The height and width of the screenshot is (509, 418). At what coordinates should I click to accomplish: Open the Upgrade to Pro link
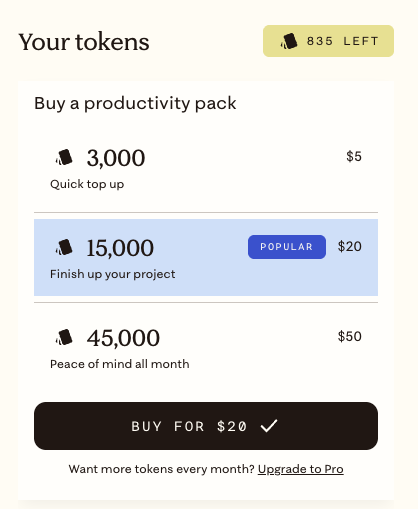click(300, 469)
